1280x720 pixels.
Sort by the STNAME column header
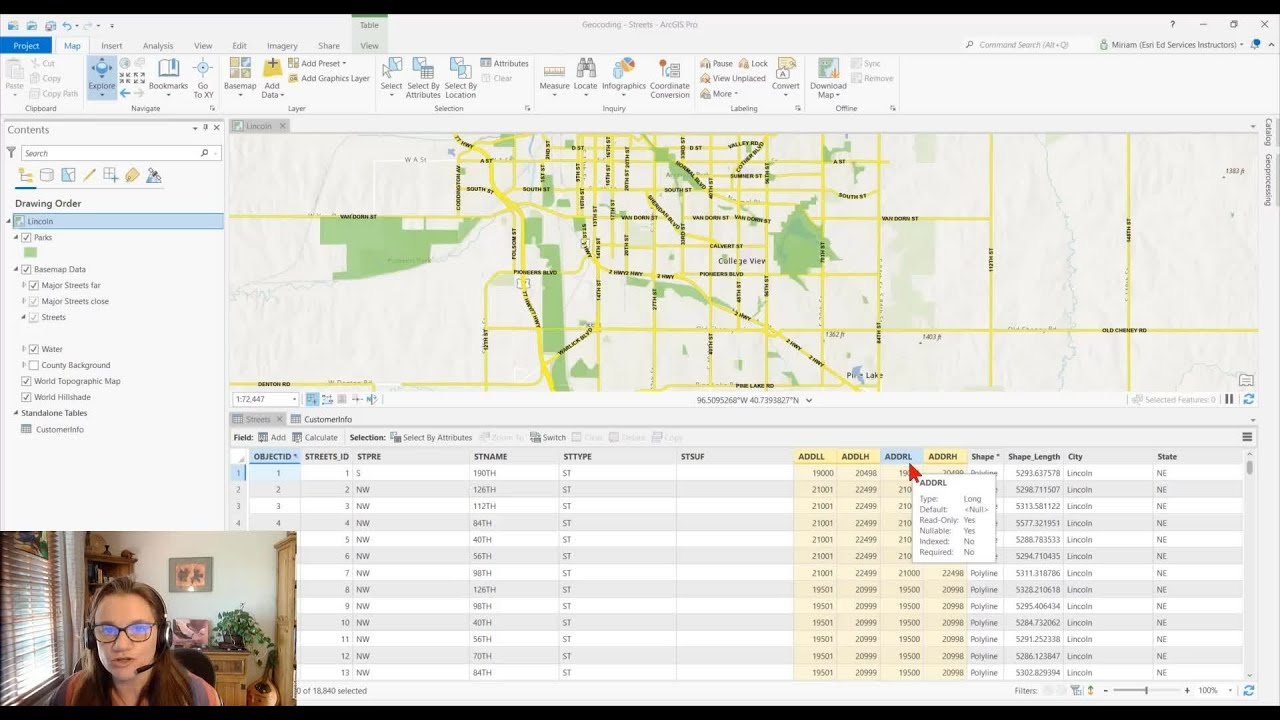(515, 457)
